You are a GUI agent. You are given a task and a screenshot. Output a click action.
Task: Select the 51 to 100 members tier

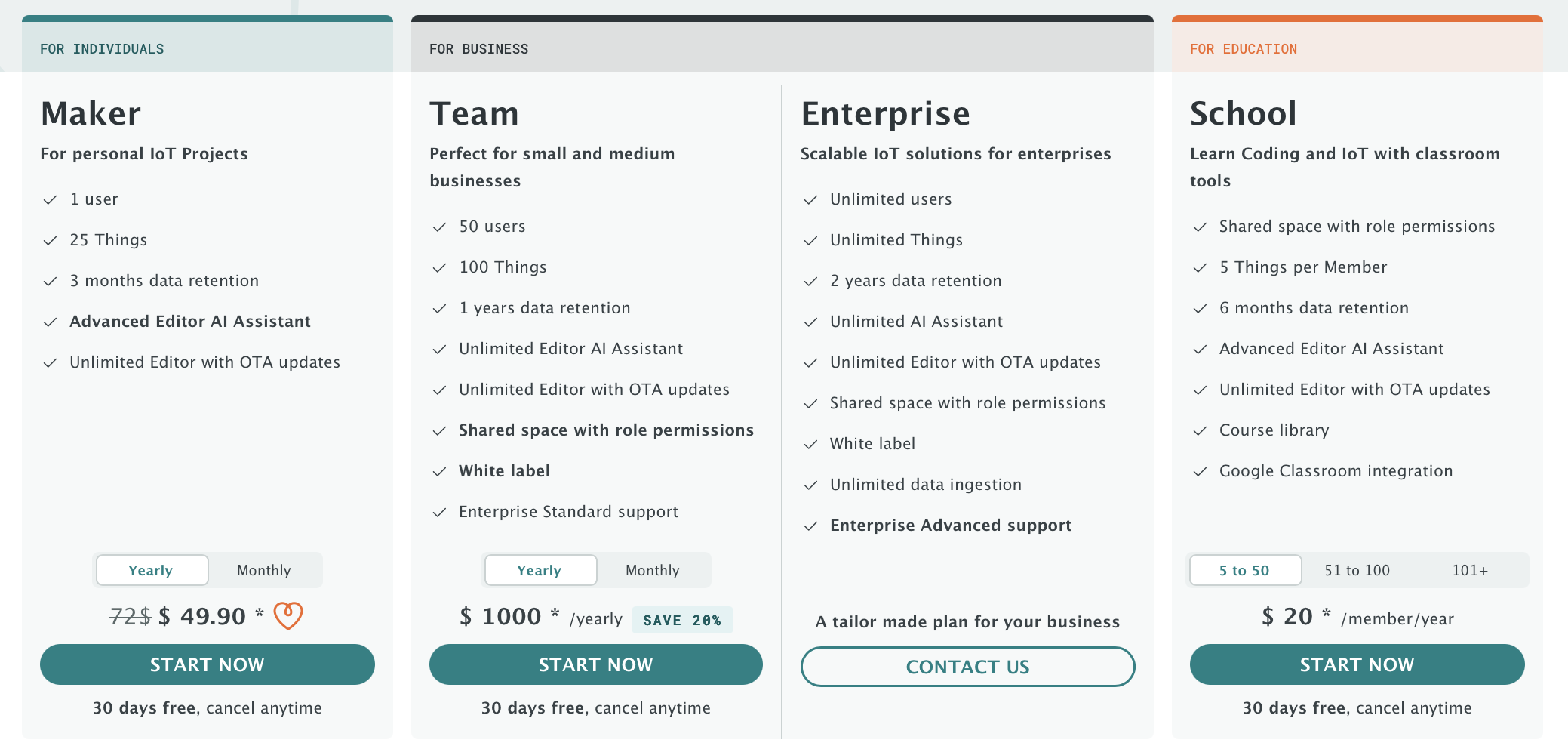tap(1357, 570)
